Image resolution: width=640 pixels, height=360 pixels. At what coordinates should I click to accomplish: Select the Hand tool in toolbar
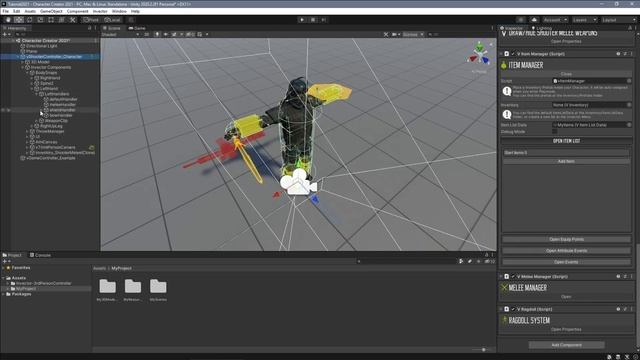[8, 20]
